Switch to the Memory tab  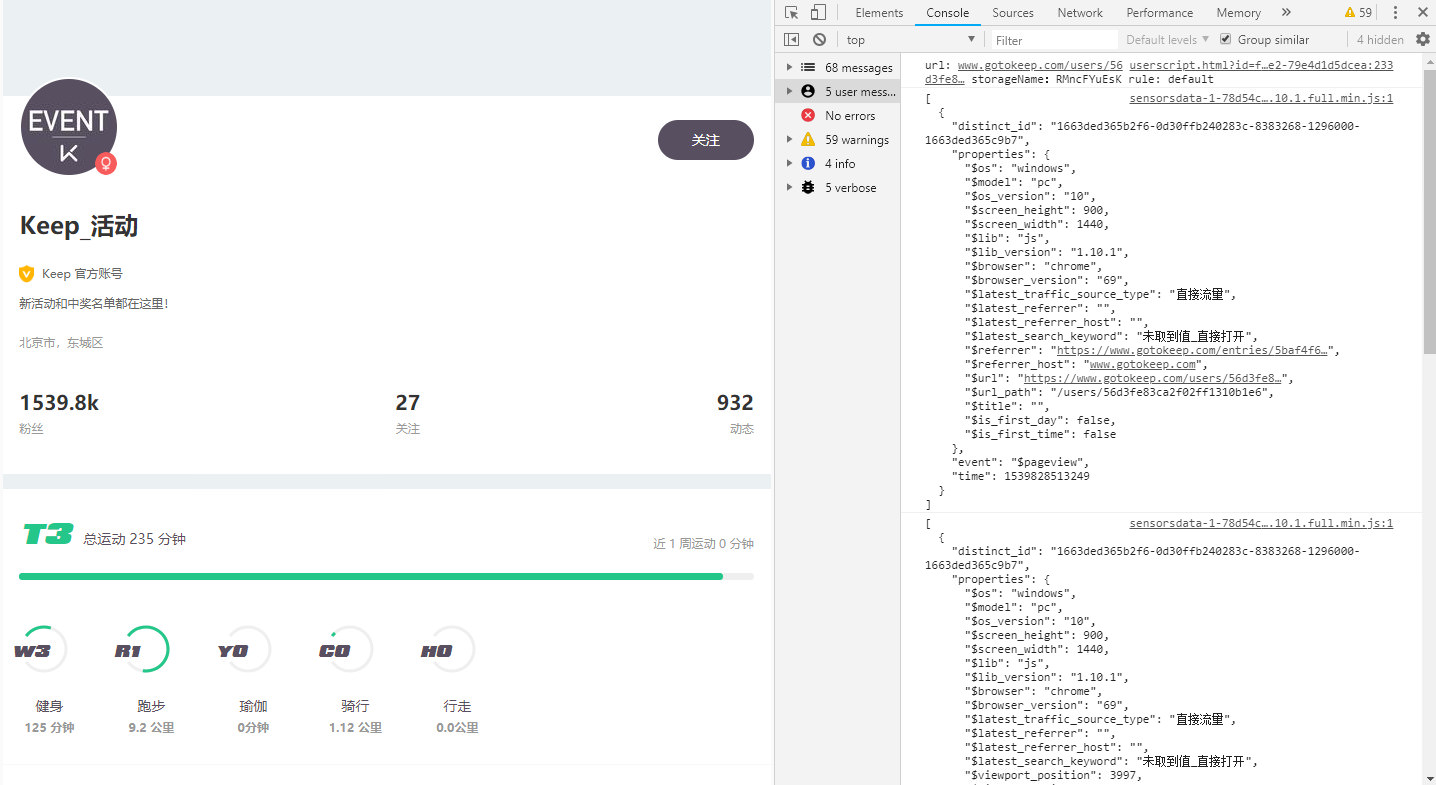coord(1238,13)
